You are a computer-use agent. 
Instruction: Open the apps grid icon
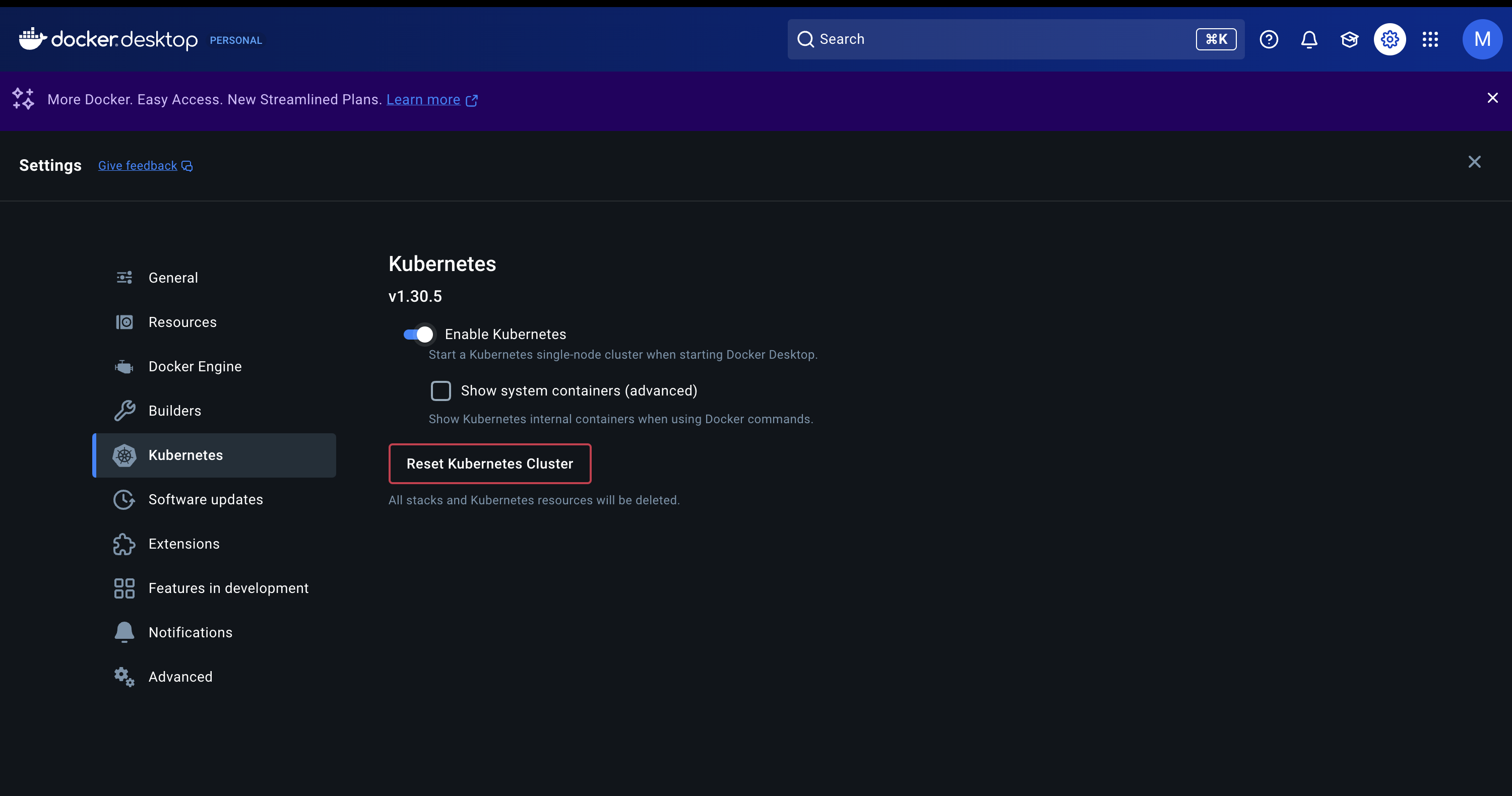[1430, 39]
